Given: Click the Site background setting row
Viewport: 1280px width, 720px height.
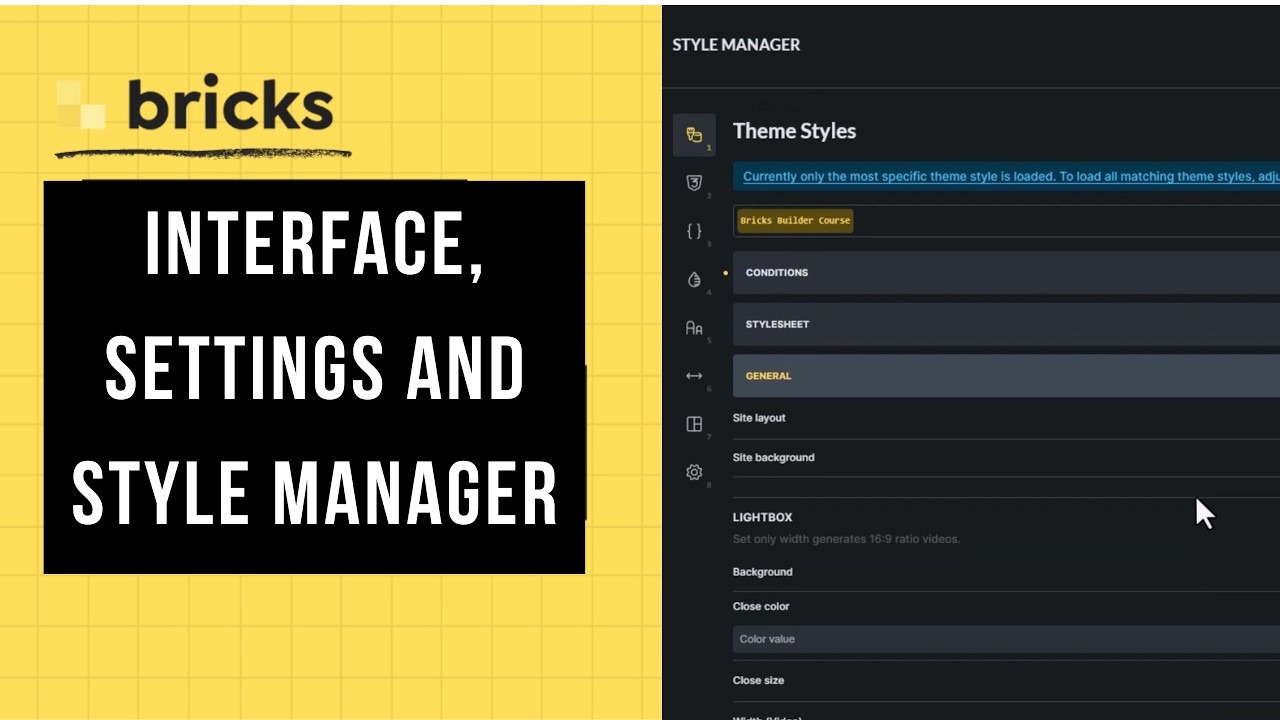Looking at the screenshot, I should coord(1006,458).
